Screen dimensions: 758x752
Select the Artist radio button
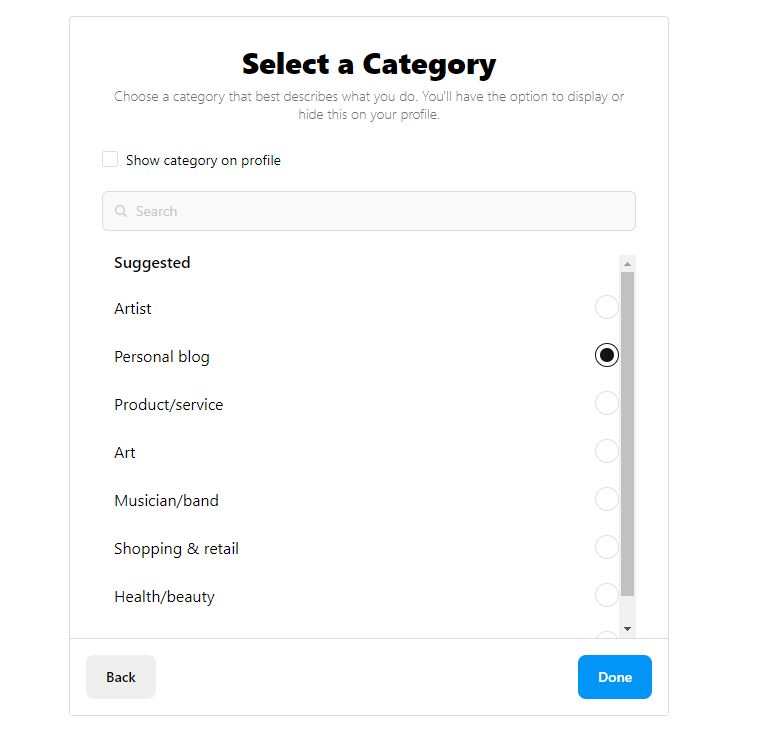(607, 307)
